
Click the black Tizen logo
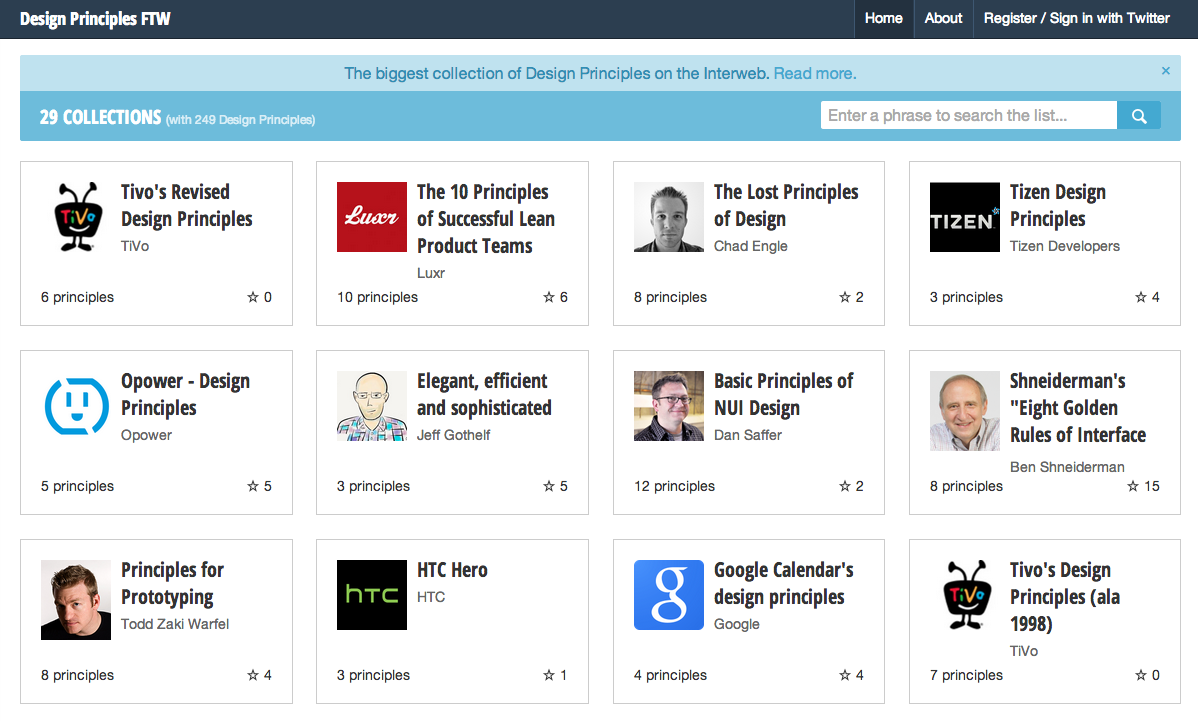pyautogui.click(x=964, y=217)
